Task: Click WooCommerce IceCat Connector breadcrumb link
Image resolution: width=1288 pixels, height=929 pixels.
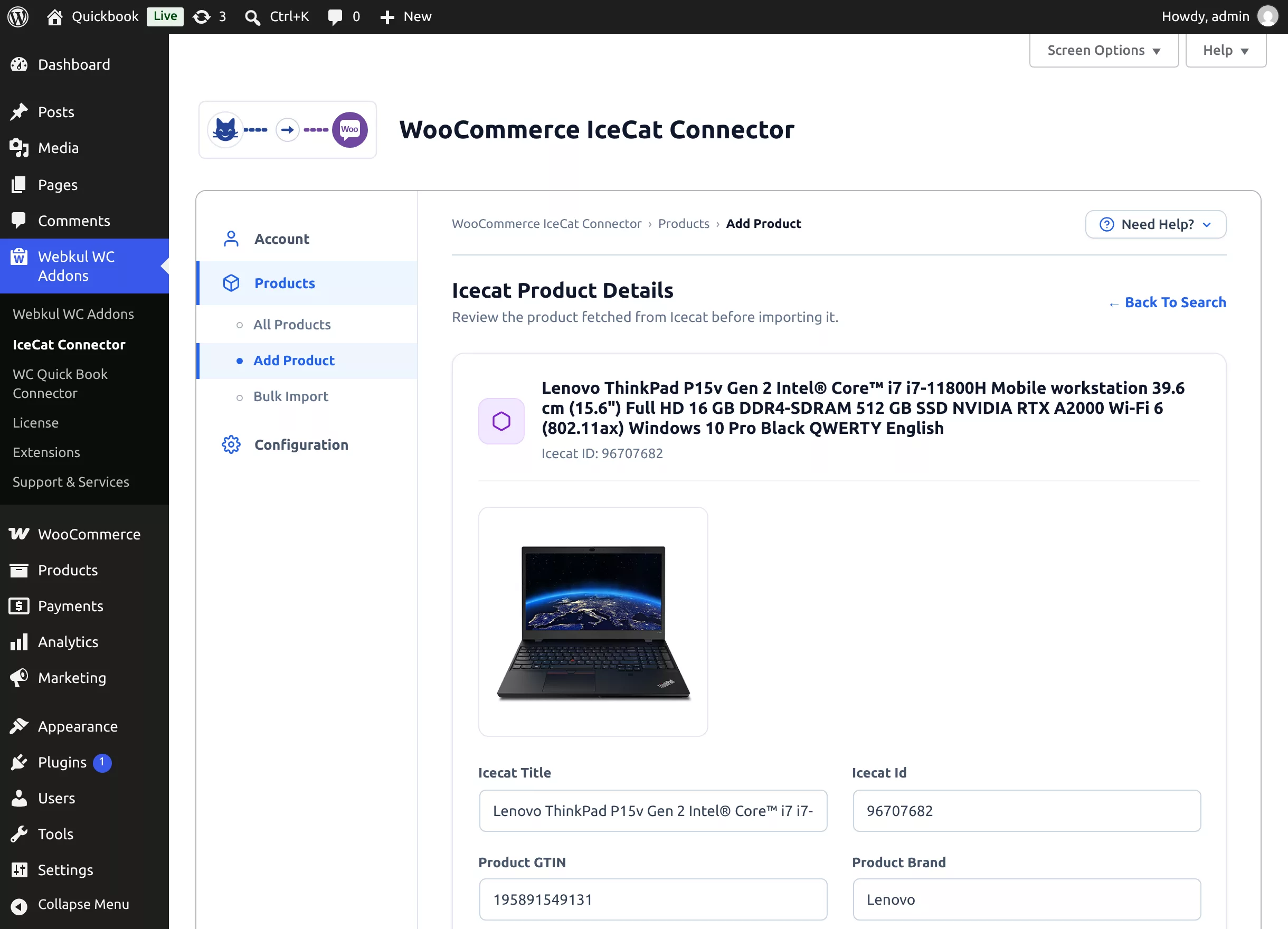Action: (x=546, y=224)
